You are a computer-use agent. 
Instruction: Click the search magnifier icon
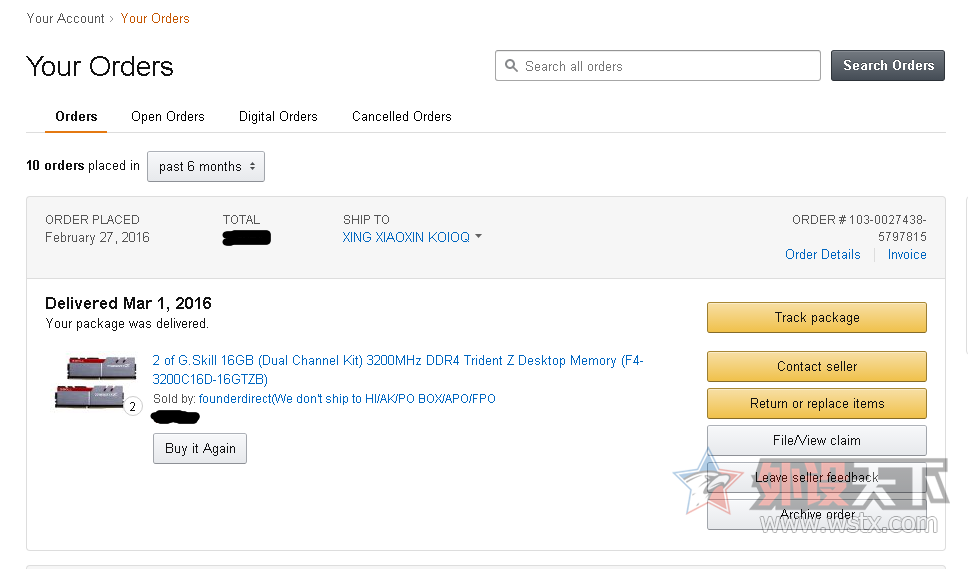(x=511, y=66)
